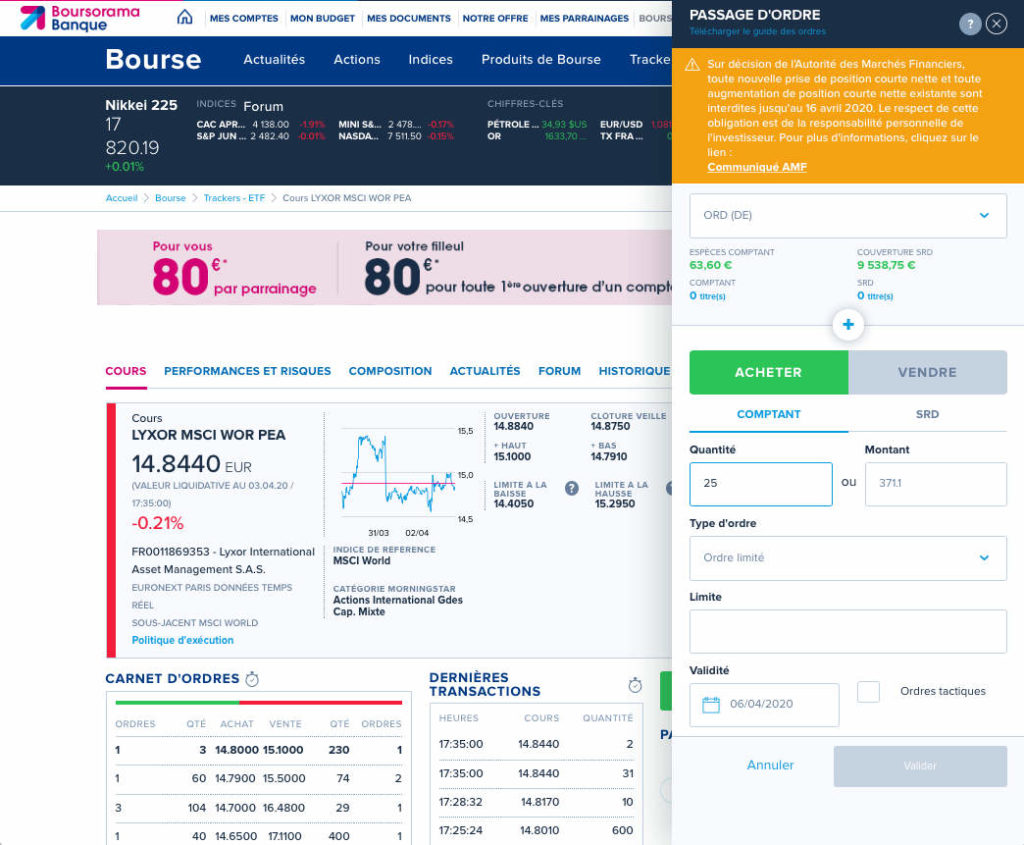Open the Type d'ordre dropdown
1024x845 pixels.
[848, 558]
